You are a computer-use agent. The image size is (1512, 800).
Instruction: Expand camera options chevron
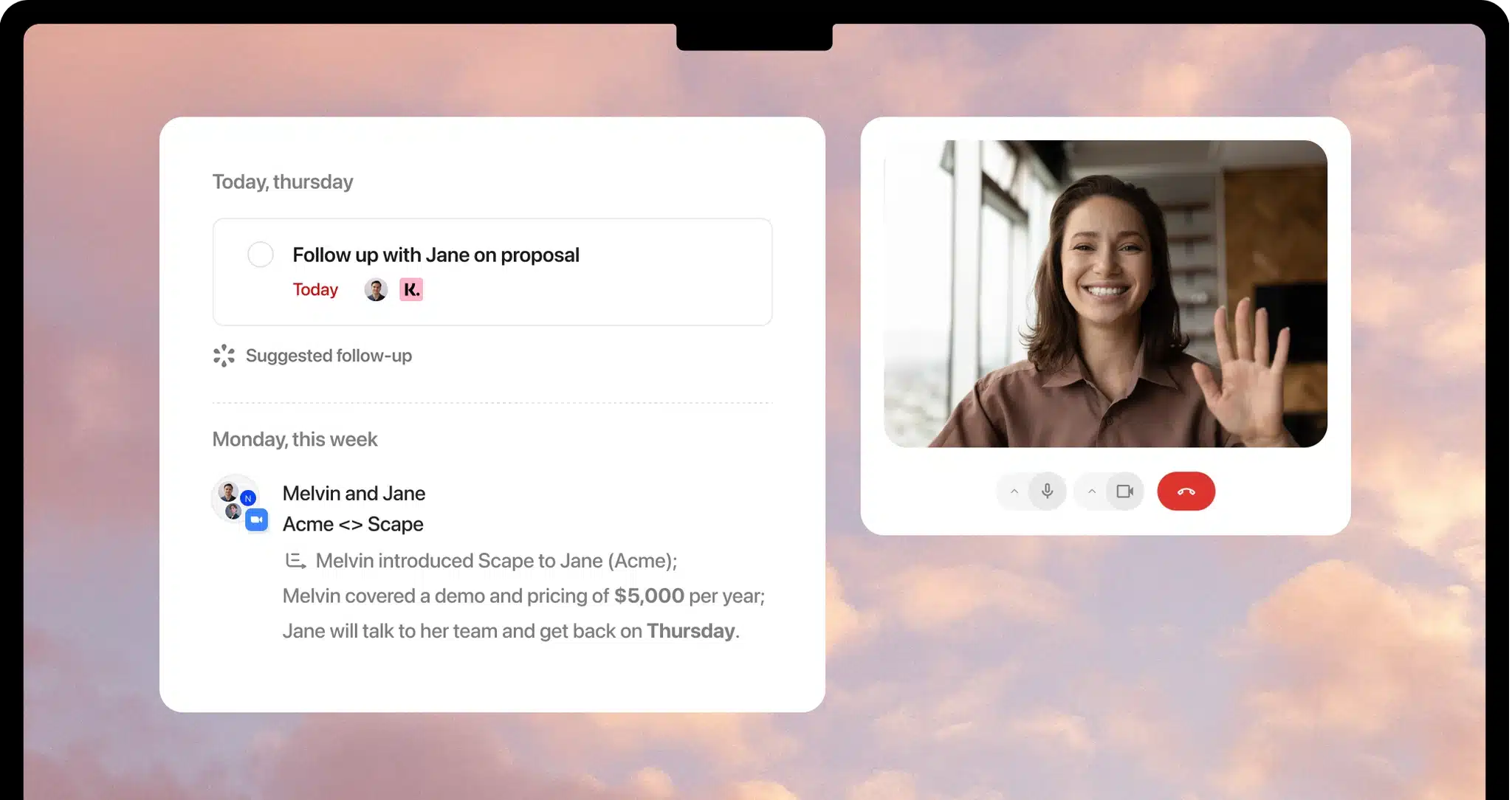coord(1092,491)
